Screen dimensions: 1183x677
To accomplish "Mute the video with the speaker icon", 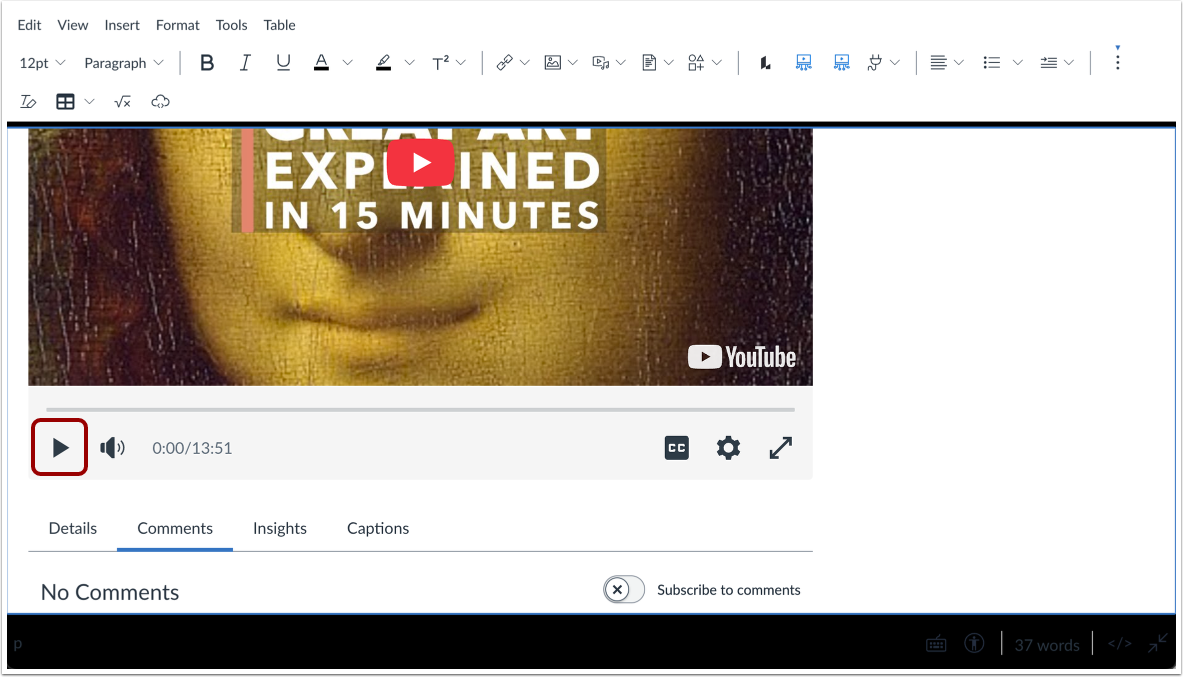I will tap(113, 447).
